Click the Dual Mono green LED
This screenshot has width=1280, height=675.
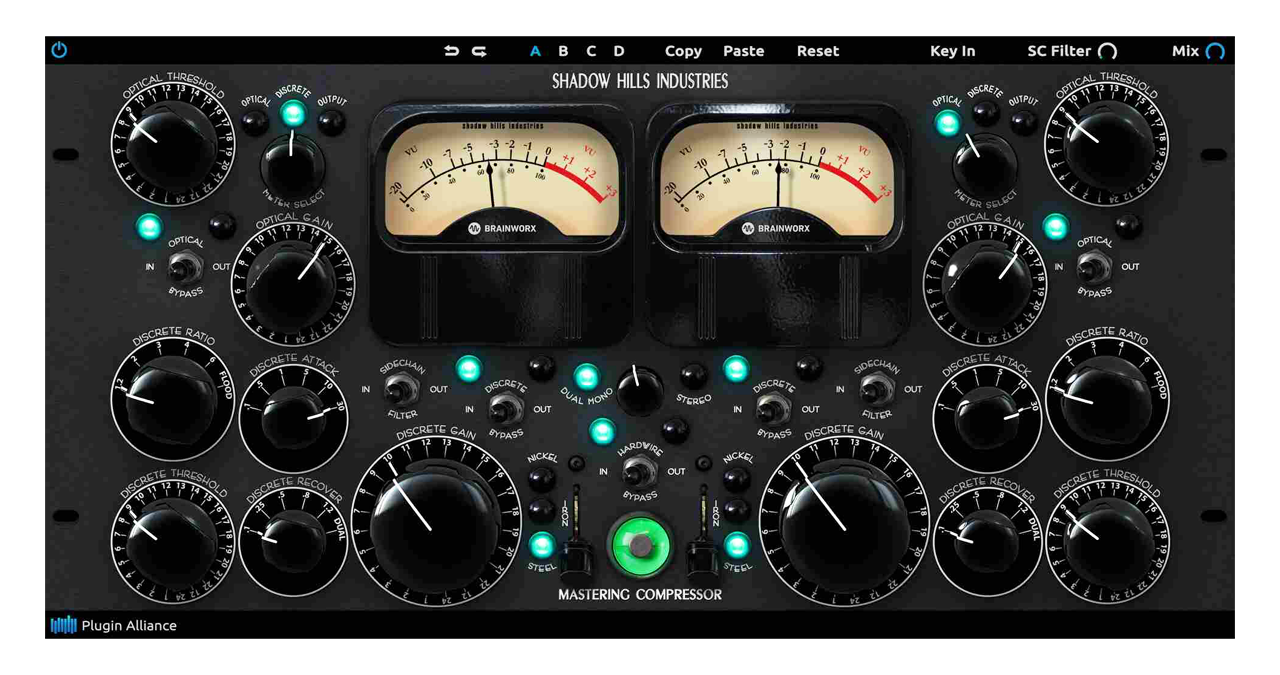coord(587,377)
